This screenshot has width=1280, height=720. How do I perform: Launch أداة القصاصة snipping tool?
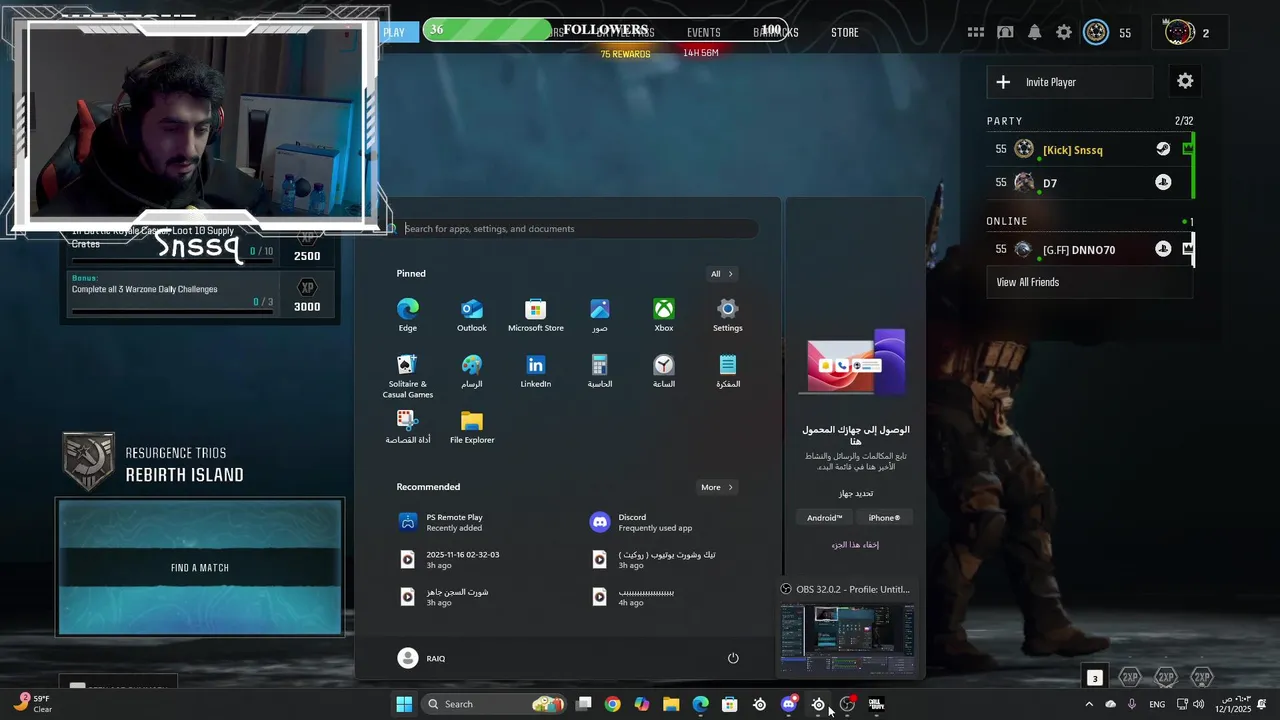[408, 427]
